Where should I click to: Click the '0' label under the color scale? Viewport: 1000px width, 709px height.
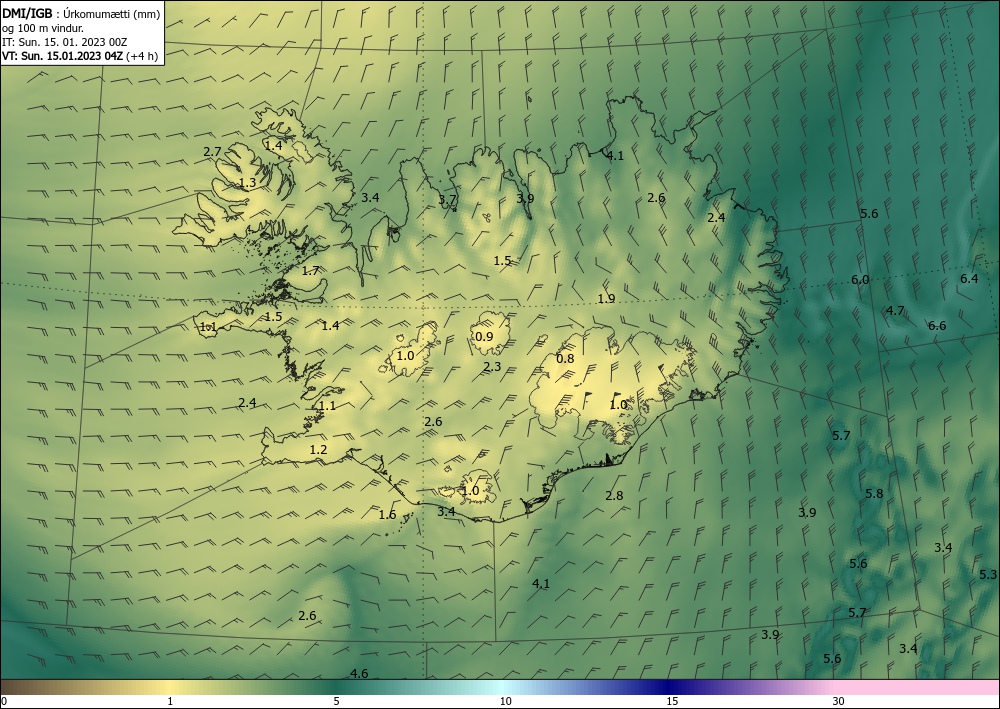click(4, 701)
